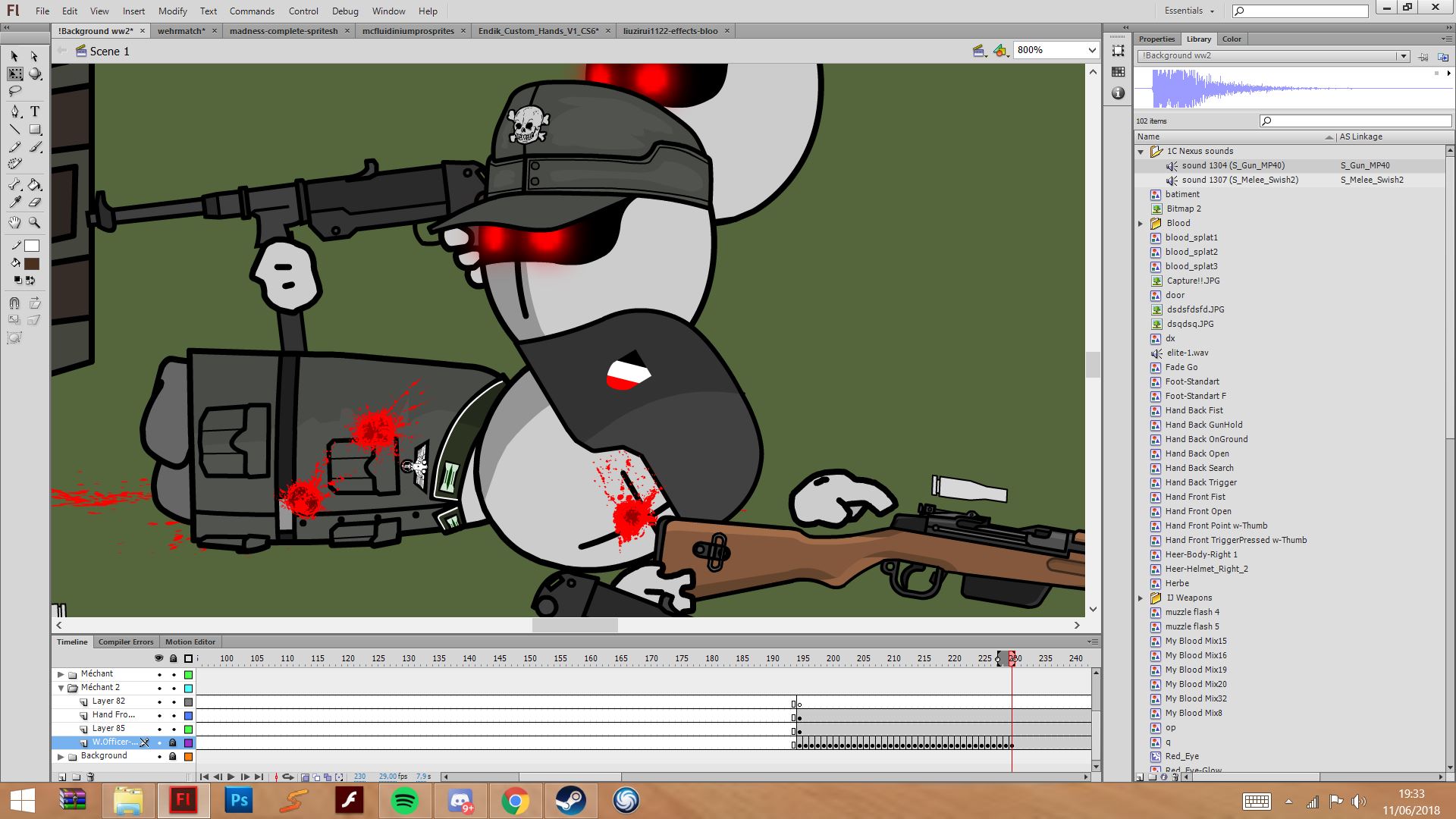Step forward one frame
This screenshot has width=1456, height=819.
(x=245, y=777)
